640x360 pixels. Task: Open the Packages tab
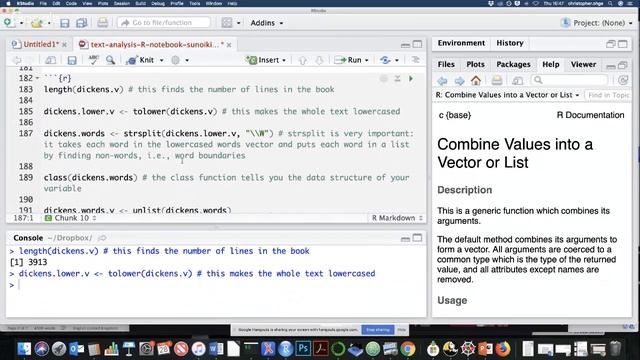pyautogui.click(x=513, y=64)
